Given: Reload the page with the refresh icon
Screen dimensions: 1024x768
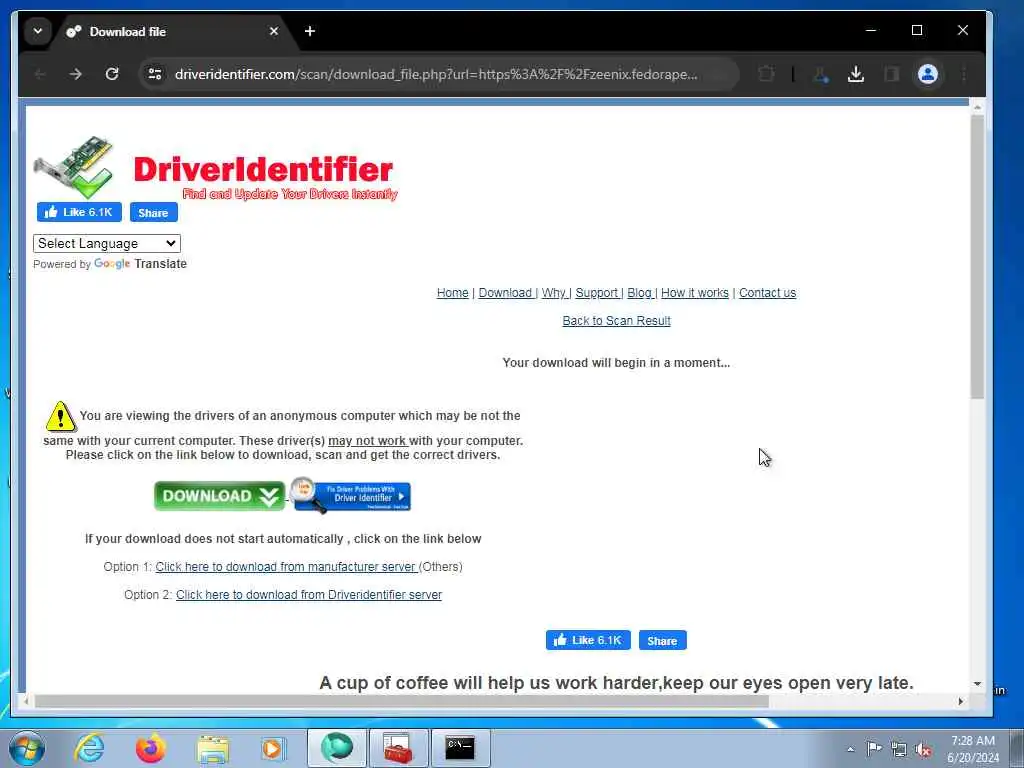Looking at the screenshot, I should pos(112,74).
